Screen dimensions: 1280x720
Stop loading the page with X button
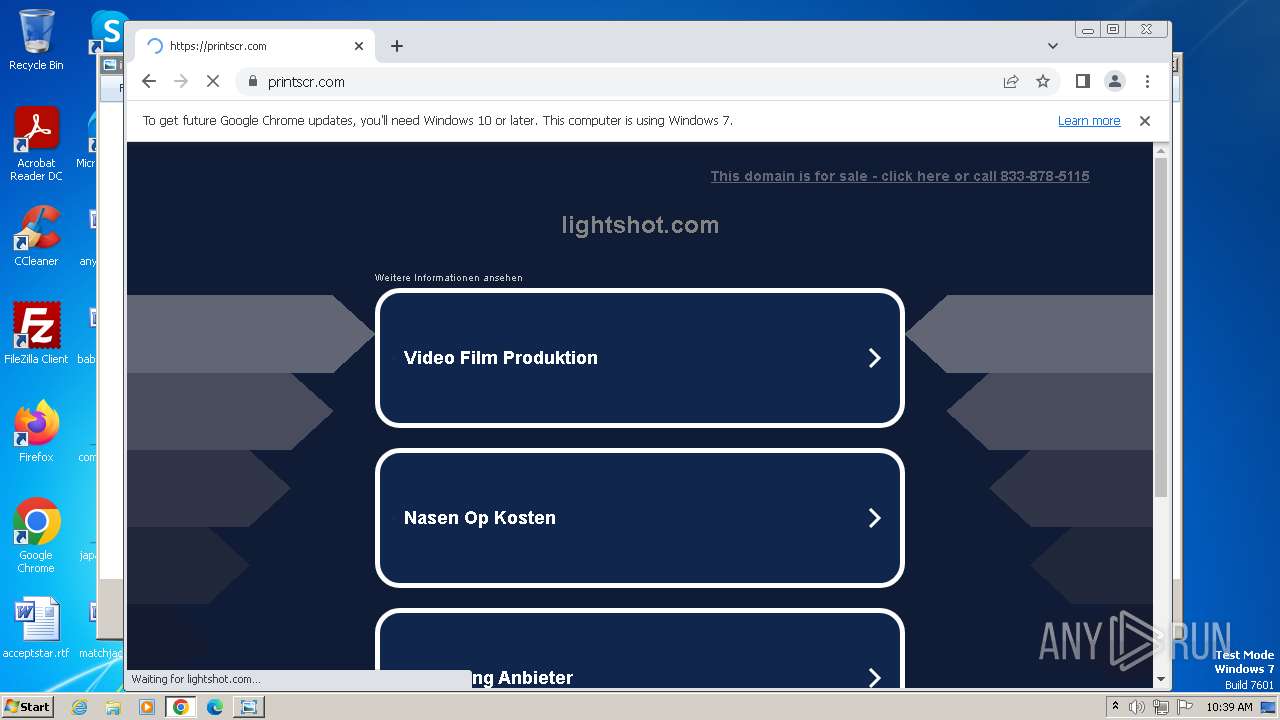click(x=213, y=81)
